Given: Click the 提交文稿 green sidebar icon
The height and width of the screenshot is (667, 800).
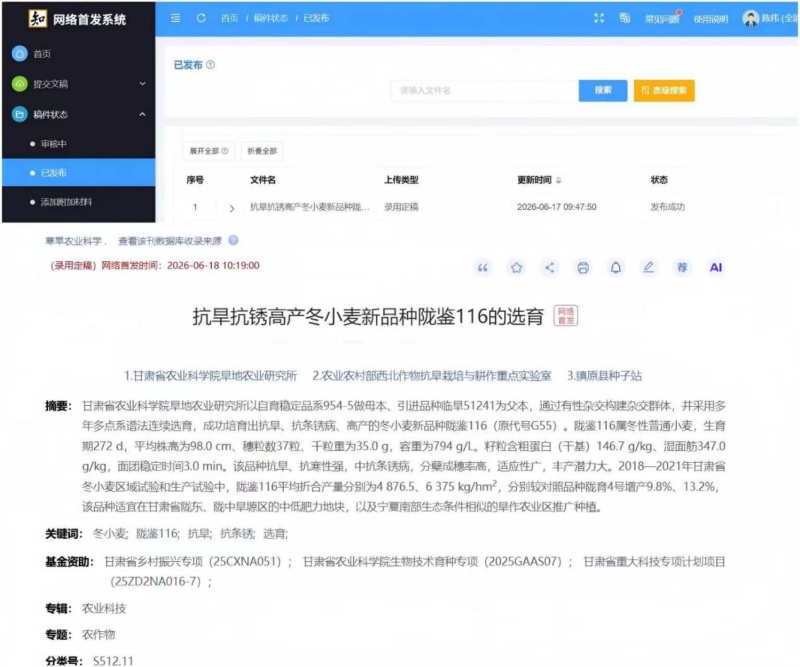Looking at the screenshot, I should [x=19, y=84].
